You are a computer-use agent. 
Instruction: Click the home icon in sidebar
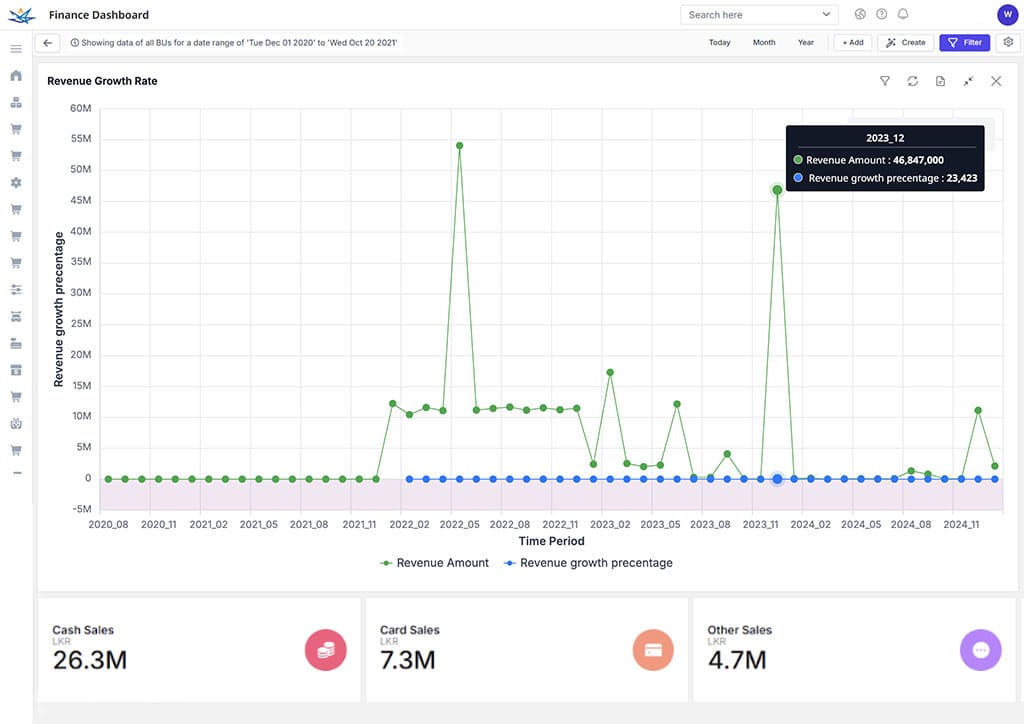click(16, 76)
